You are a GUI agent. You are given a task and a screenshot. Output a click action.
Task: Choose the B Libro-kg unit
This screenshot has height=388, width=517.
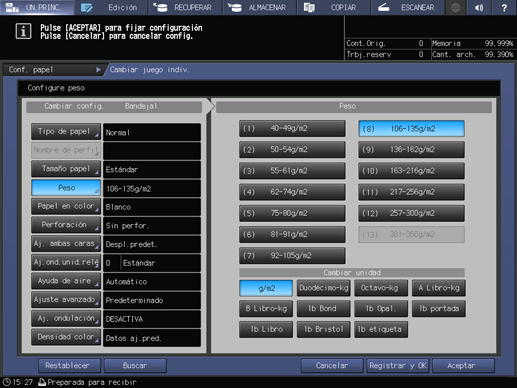[266, 309]
